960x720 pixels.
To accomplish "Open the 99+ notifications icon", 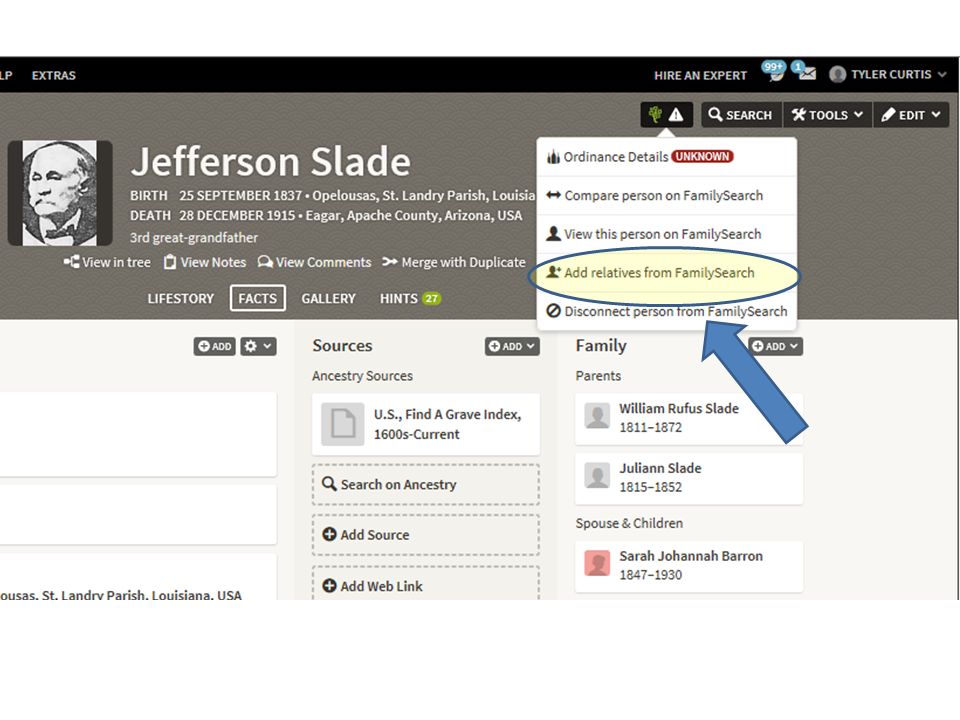I will (774, 72).
